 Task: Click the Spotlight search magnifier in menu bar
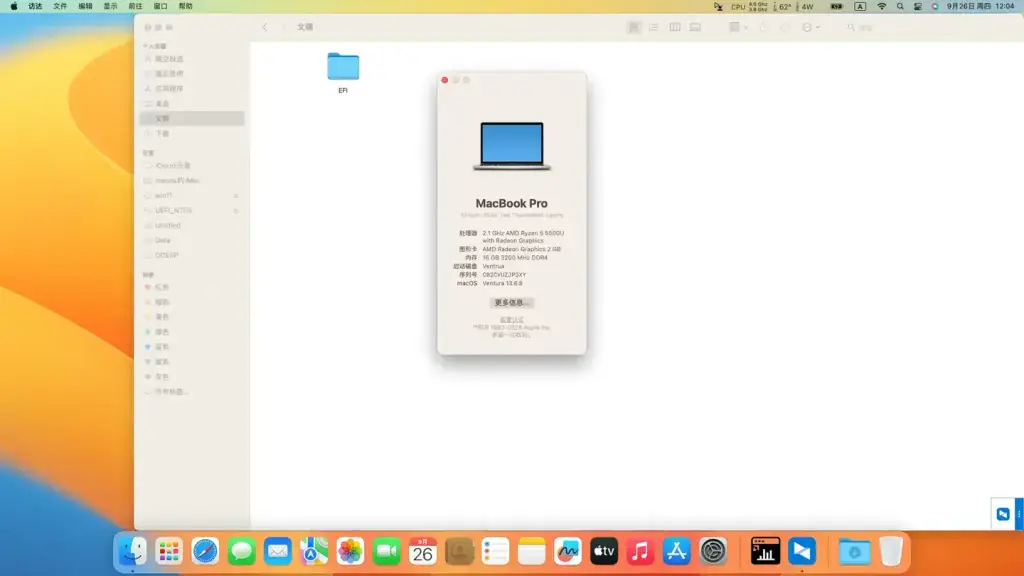pyautogui.click(x=900, y=7)
